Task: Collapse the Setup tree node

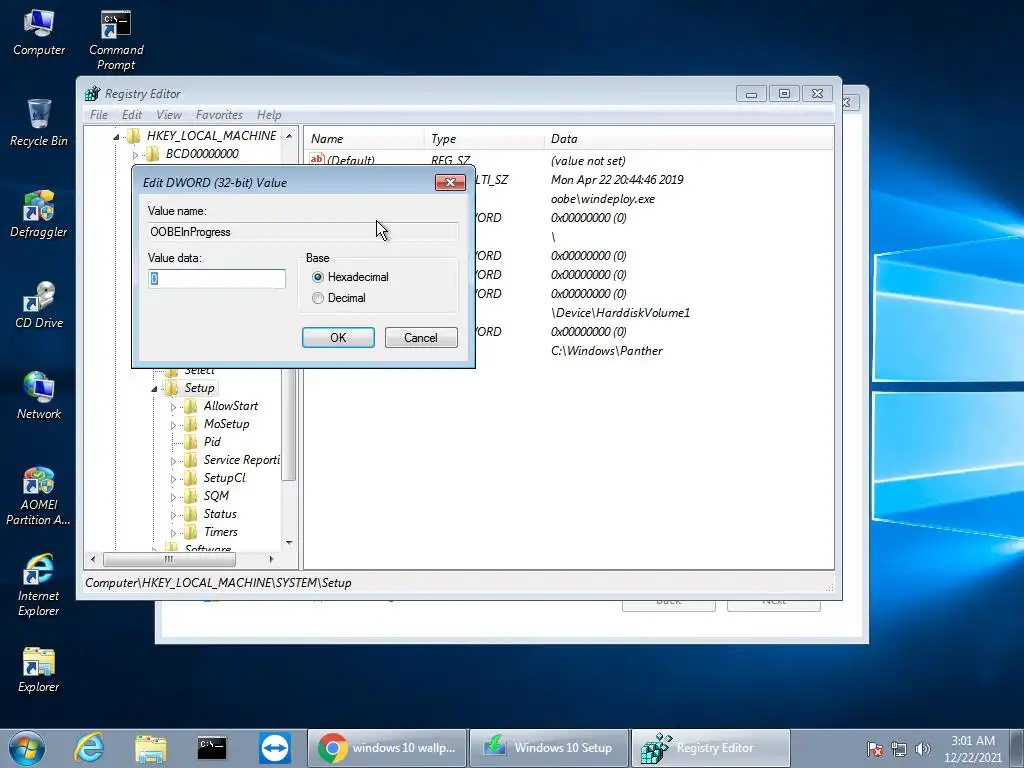Action: tap(154, 389)
